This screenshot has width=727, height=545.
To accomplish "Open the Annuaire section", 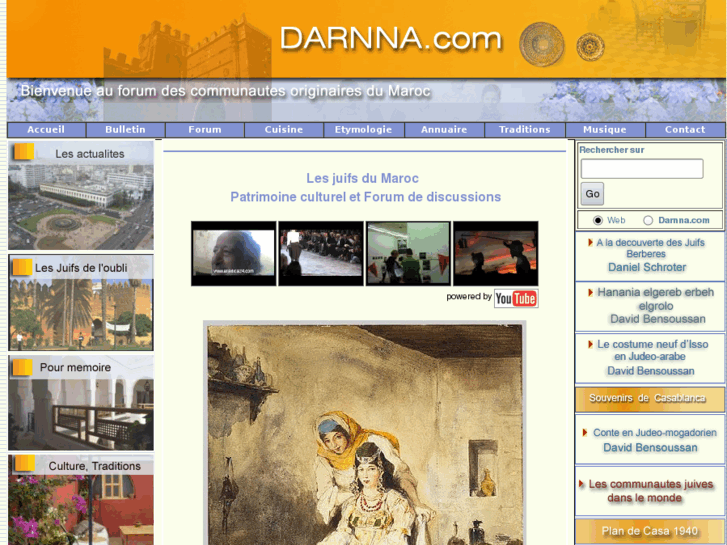I will (444, 130).
